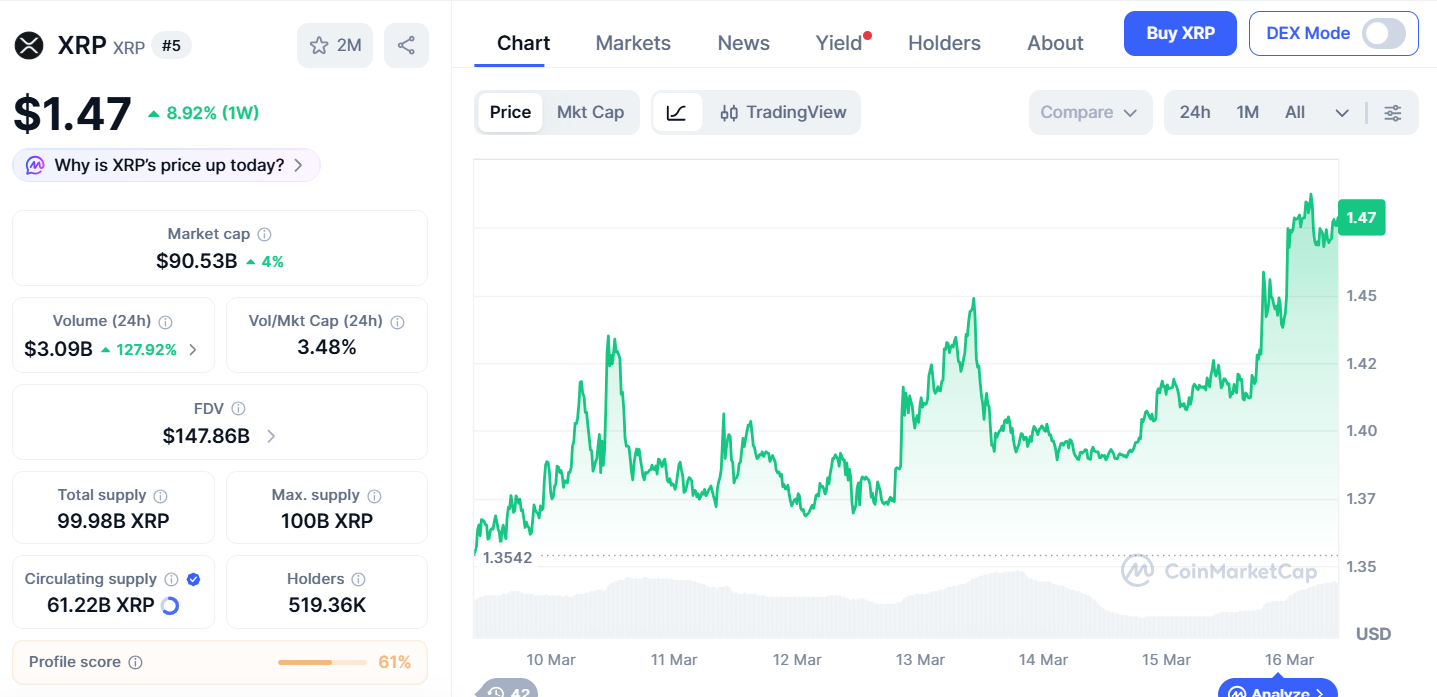Click Market cap info icon
1437x697 pixels.
click(264, 234)
